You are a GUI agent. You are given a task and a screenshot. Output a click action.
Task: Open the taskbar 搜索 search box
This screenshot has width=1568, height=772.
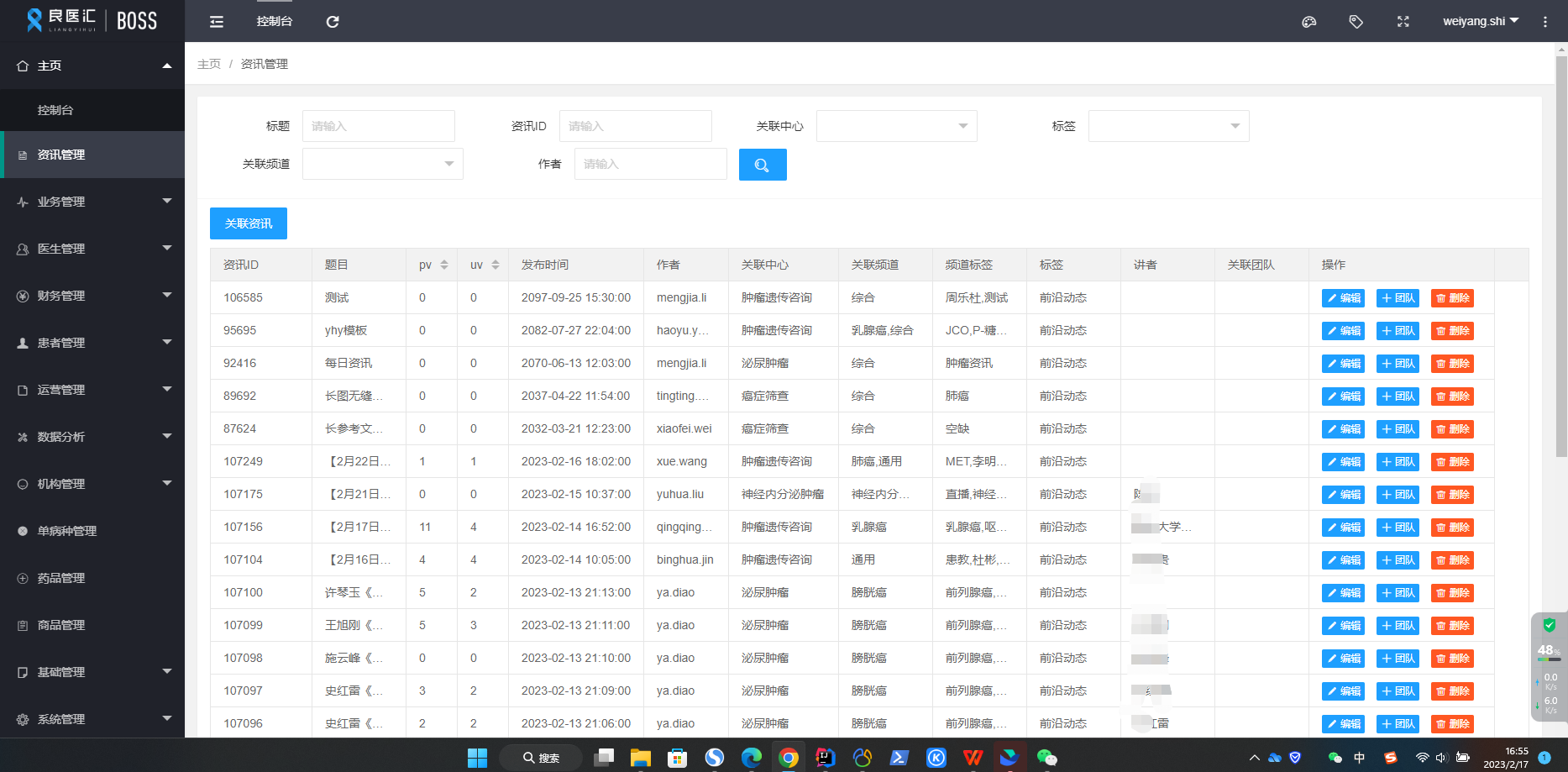click(541, 758)
